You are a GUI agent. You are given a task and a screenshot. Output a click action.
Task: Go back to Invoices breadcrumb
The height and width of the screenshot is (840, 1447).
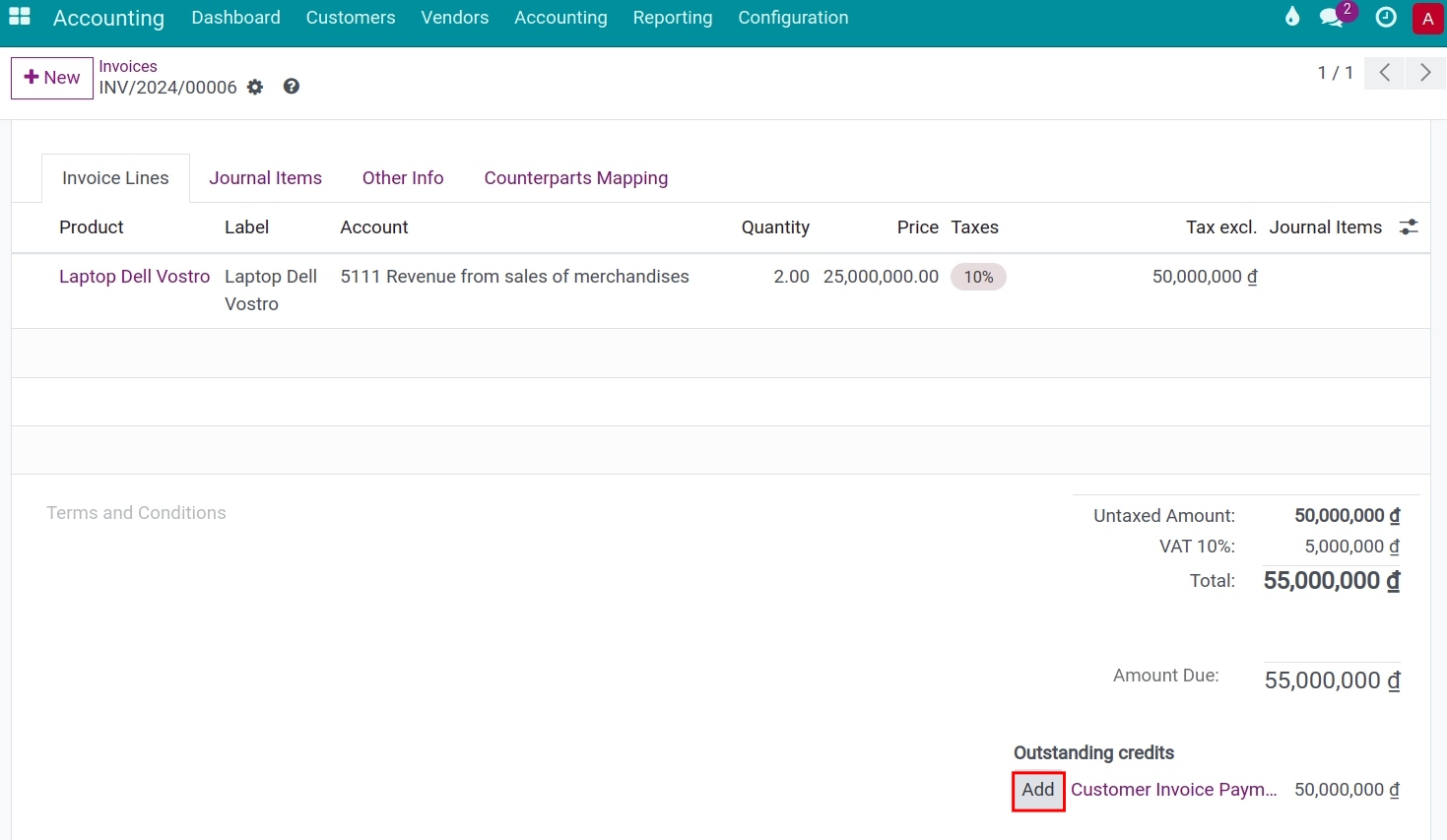coord(128,66)
